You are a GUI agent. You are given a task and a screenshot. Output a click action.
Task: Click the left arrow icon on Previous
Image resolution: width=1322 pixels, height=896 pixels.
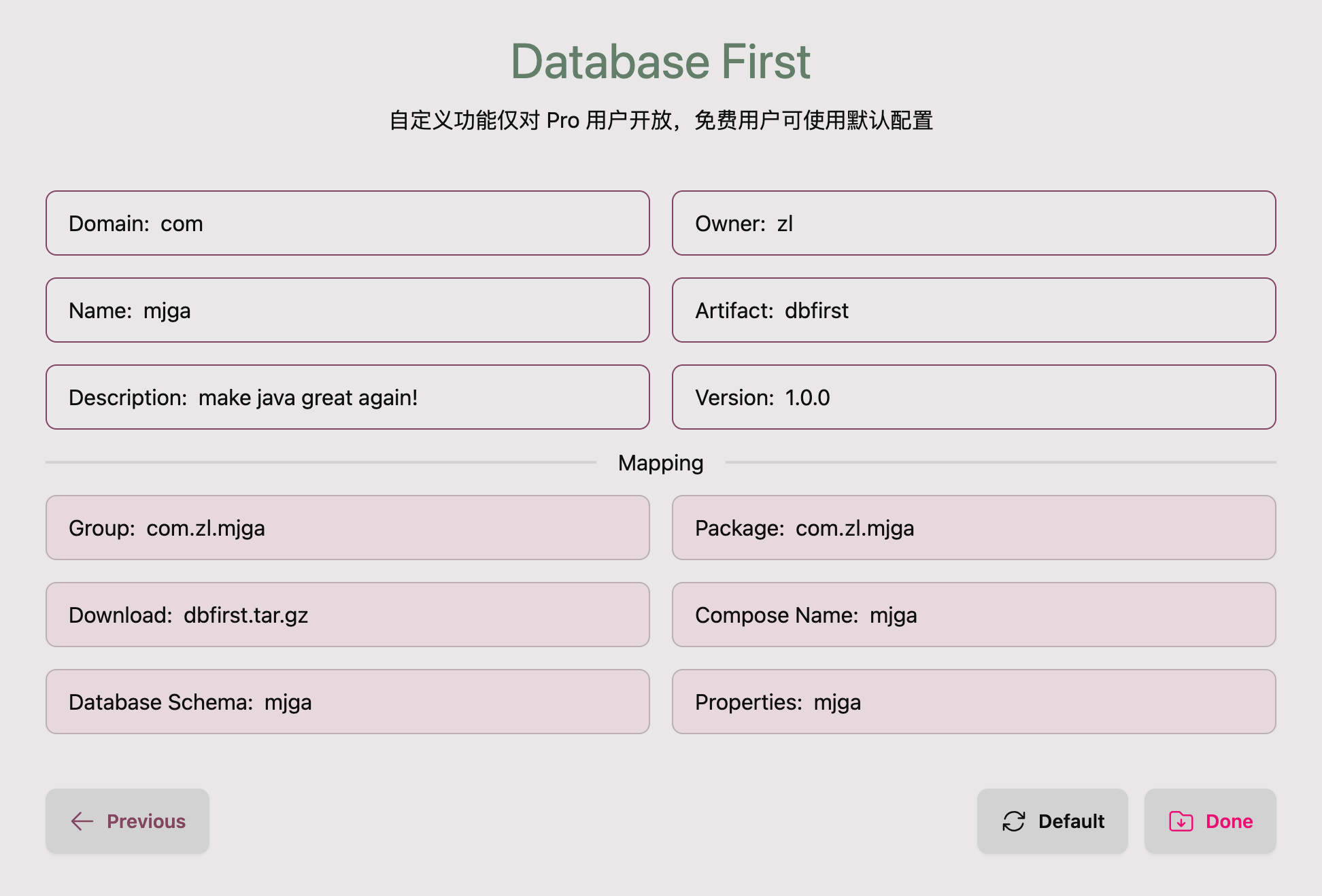pos(82,821)
